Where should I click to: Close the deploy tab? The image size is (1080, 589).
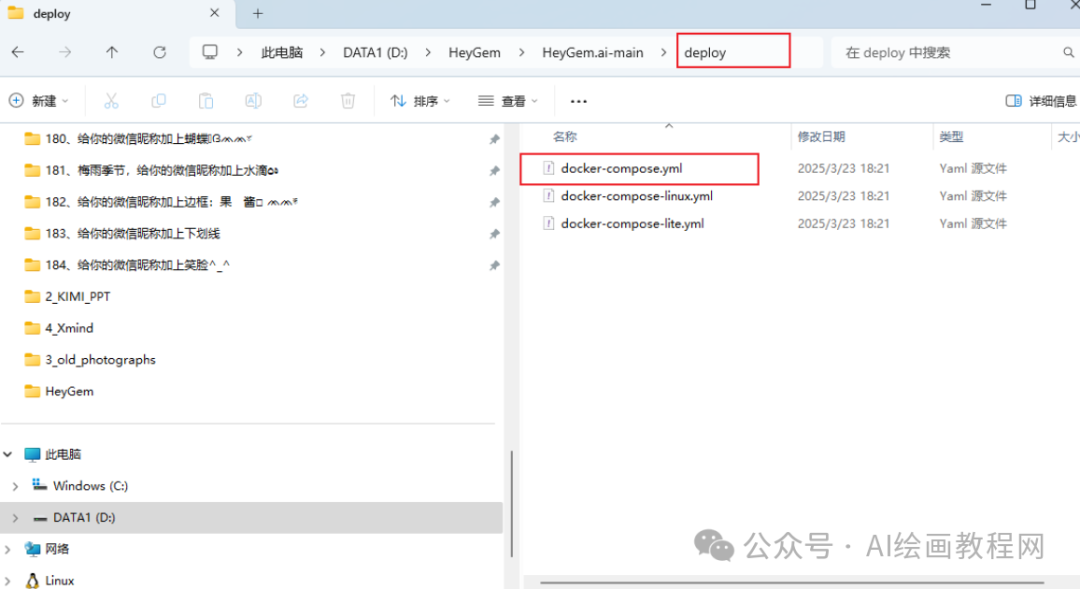pos(214,13)
